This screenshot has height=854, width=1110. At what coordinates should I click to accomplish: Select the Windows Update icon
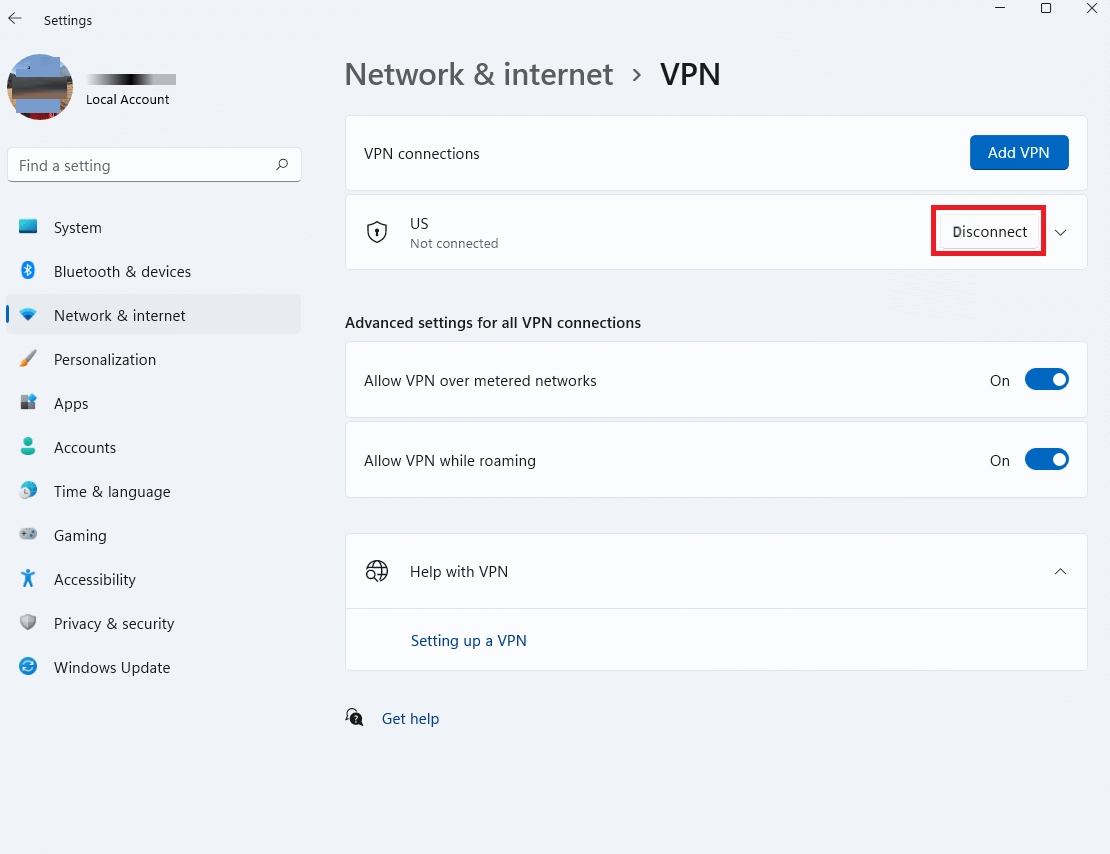pos(29,667)
